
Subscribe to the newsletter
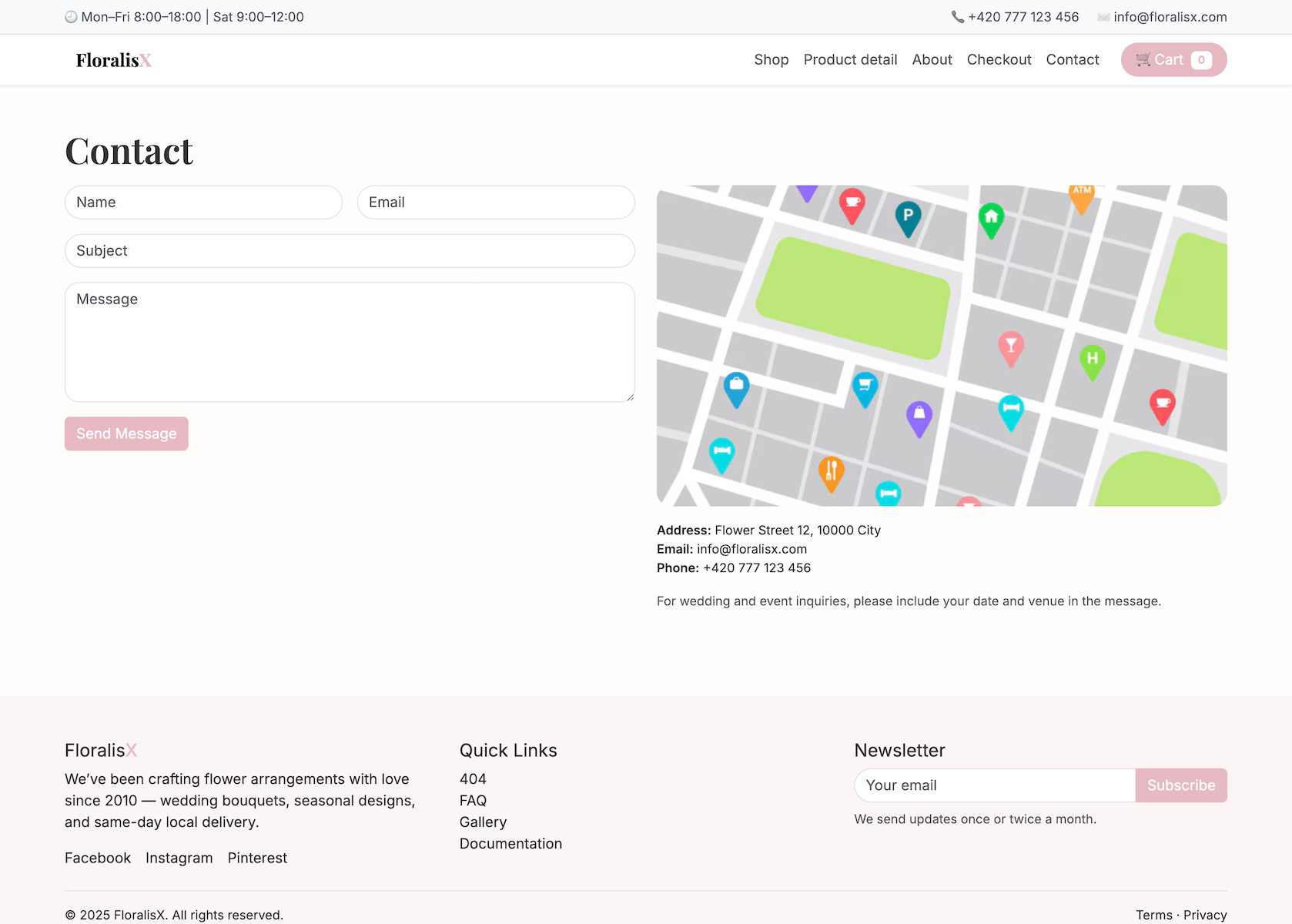(x=1180, y=785)
